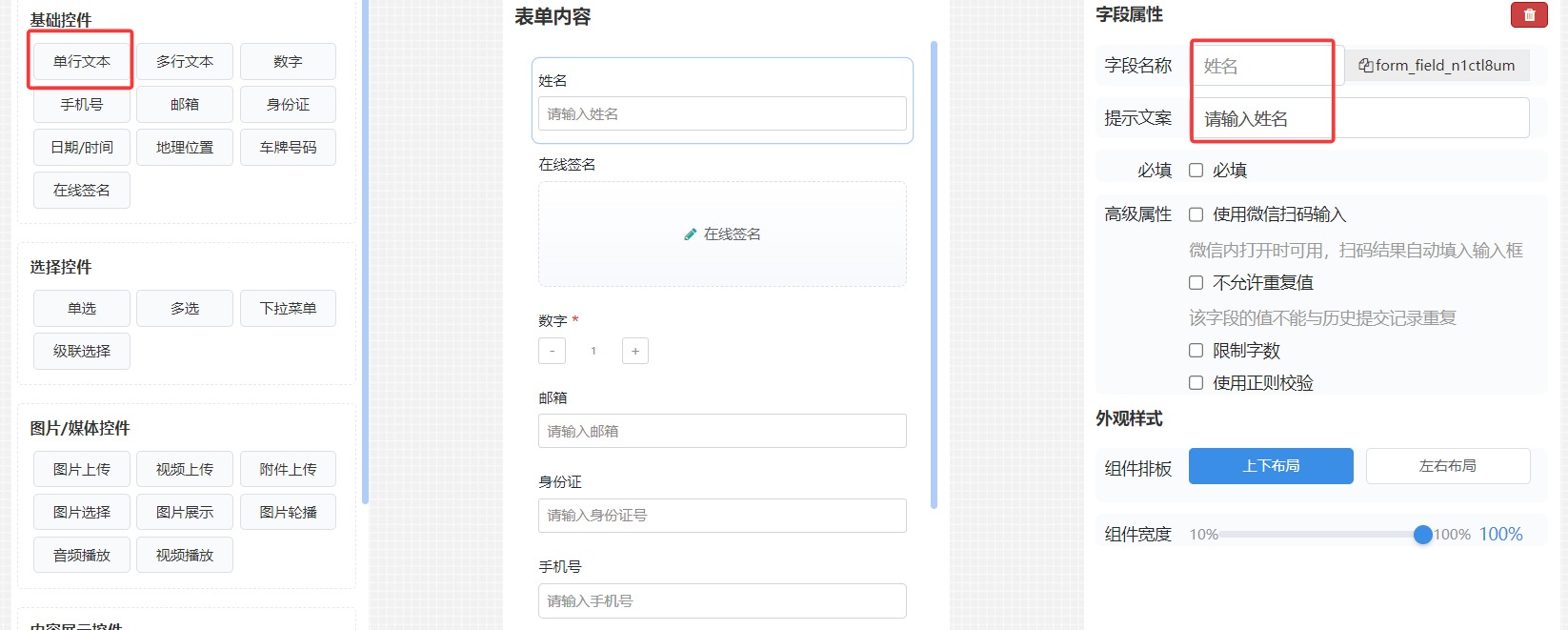Insert a 日期/时间 control

(81, 147)
